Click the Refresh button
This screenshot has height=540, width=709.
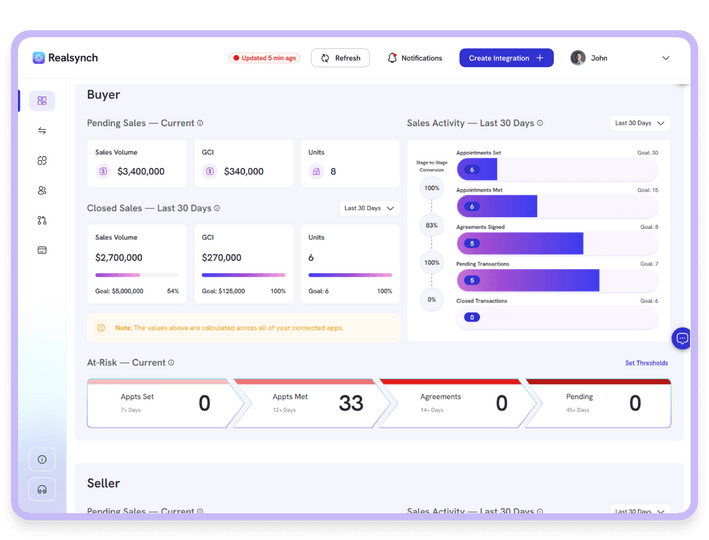click(340, 58)
